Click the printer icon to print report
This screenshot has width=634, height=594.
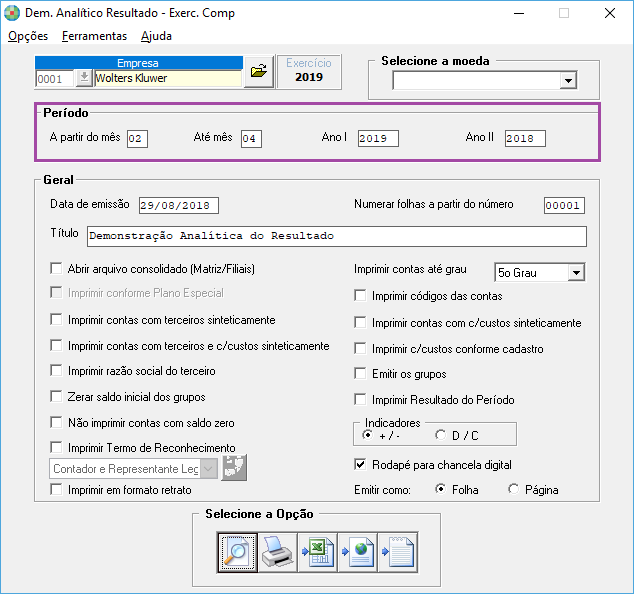tap(277, 552)
